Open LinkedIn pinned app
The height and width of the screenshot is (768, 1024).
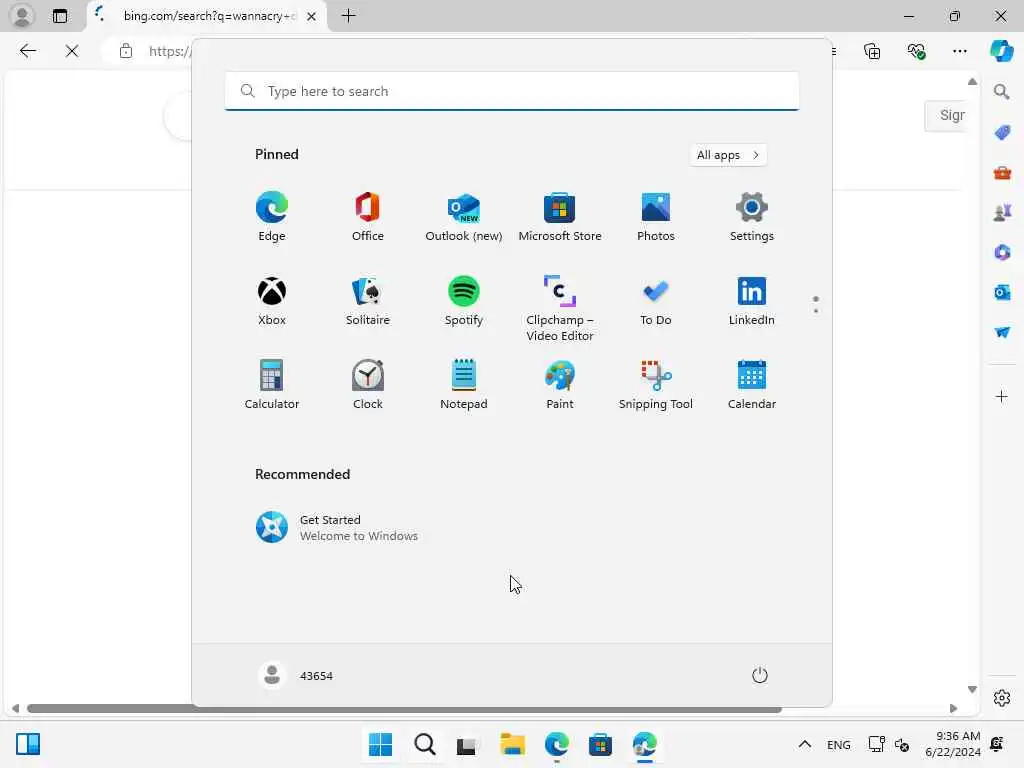pyautogui.click(x=752, y=301)
